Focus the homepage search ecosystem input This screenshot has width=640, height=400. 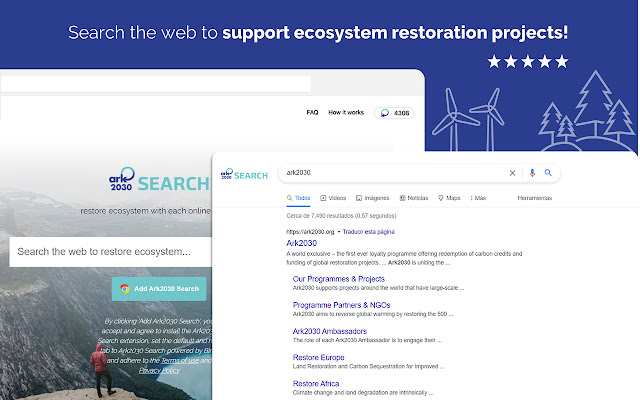click(x=111, y=252)
